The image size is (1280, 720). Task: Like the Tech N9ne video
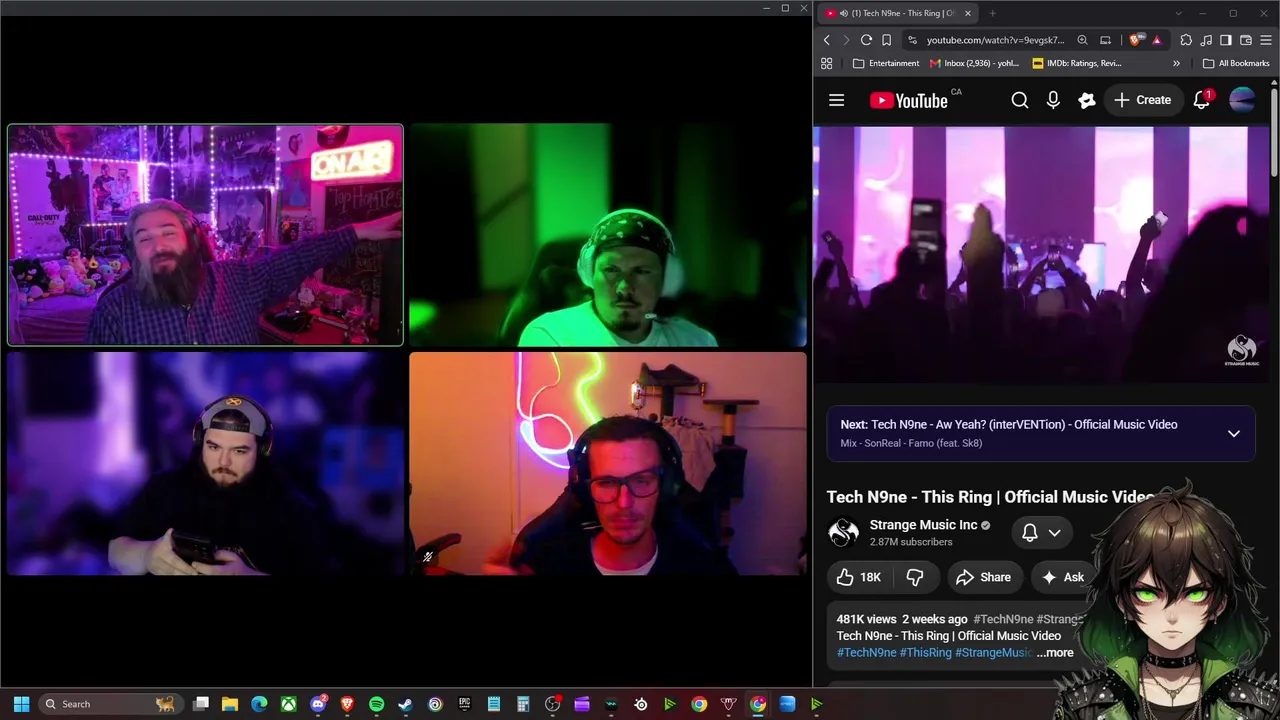pos(860,577)
